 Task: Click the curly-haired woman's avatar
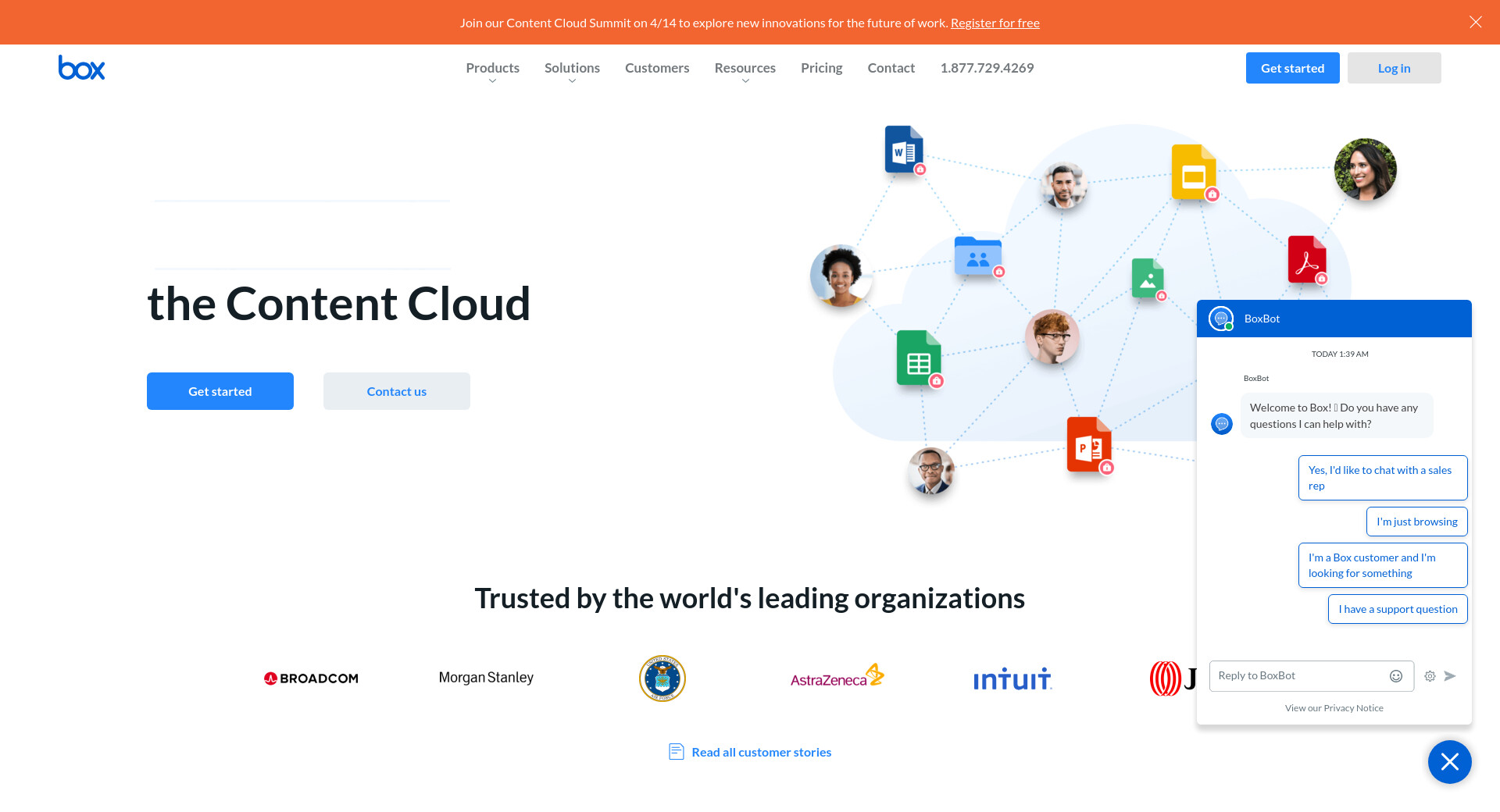(841, 276)
